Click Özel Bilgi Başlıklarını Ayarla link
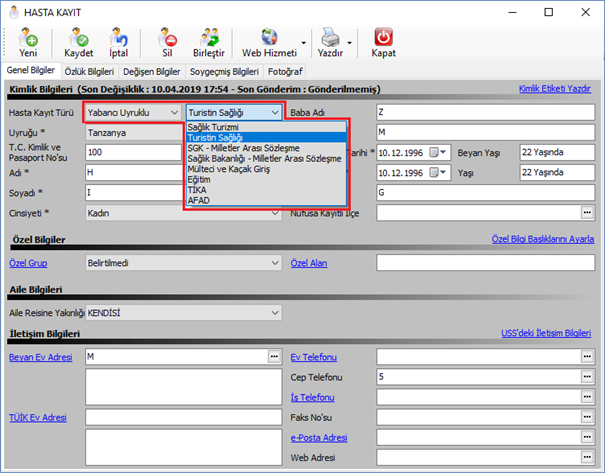 tap(542, 239)
